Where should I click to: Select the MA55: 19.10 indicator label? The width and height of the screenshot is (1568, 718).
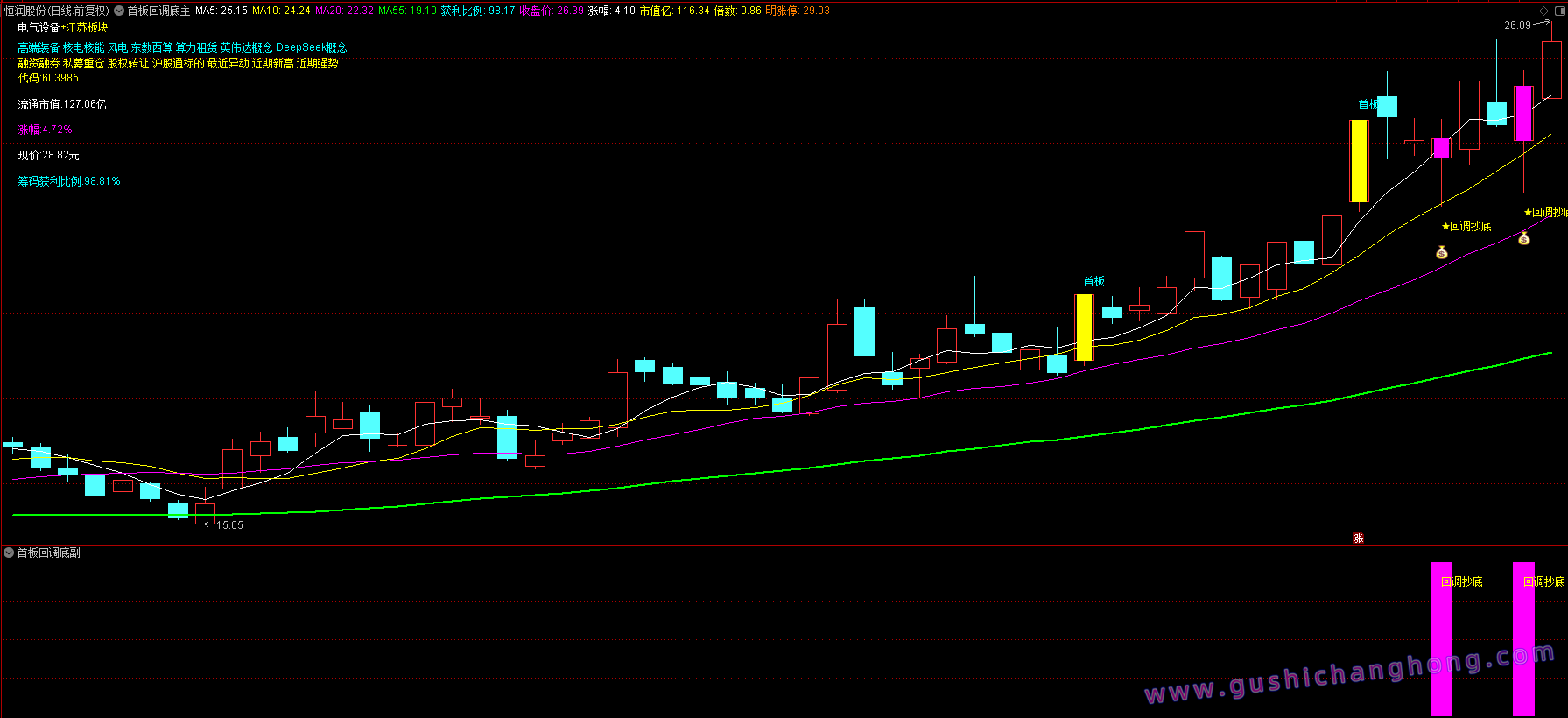tap(407, 11)
